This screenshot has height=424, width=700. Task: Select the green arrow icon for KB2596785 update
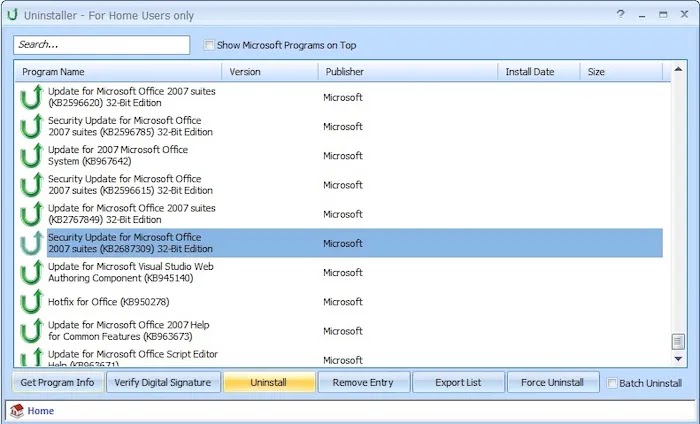[31, 126]
